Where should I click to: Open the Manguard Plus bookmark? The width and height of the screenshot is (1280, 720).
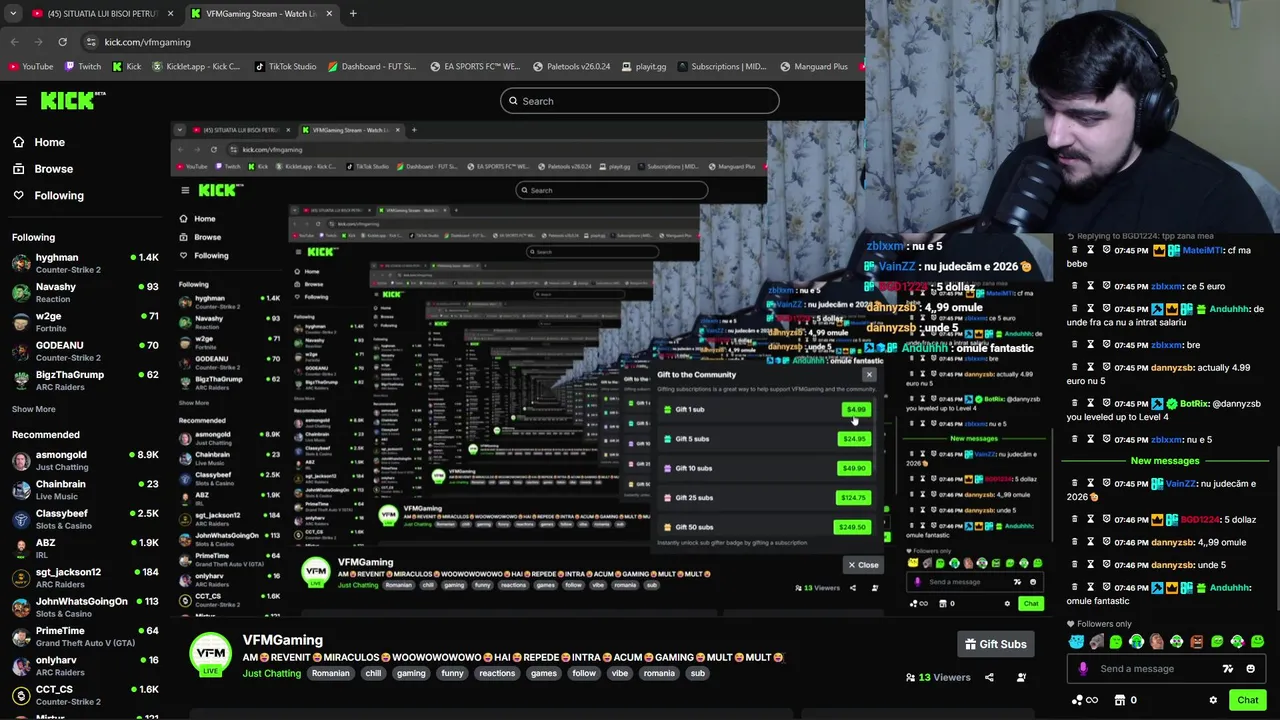click(813, 67)
